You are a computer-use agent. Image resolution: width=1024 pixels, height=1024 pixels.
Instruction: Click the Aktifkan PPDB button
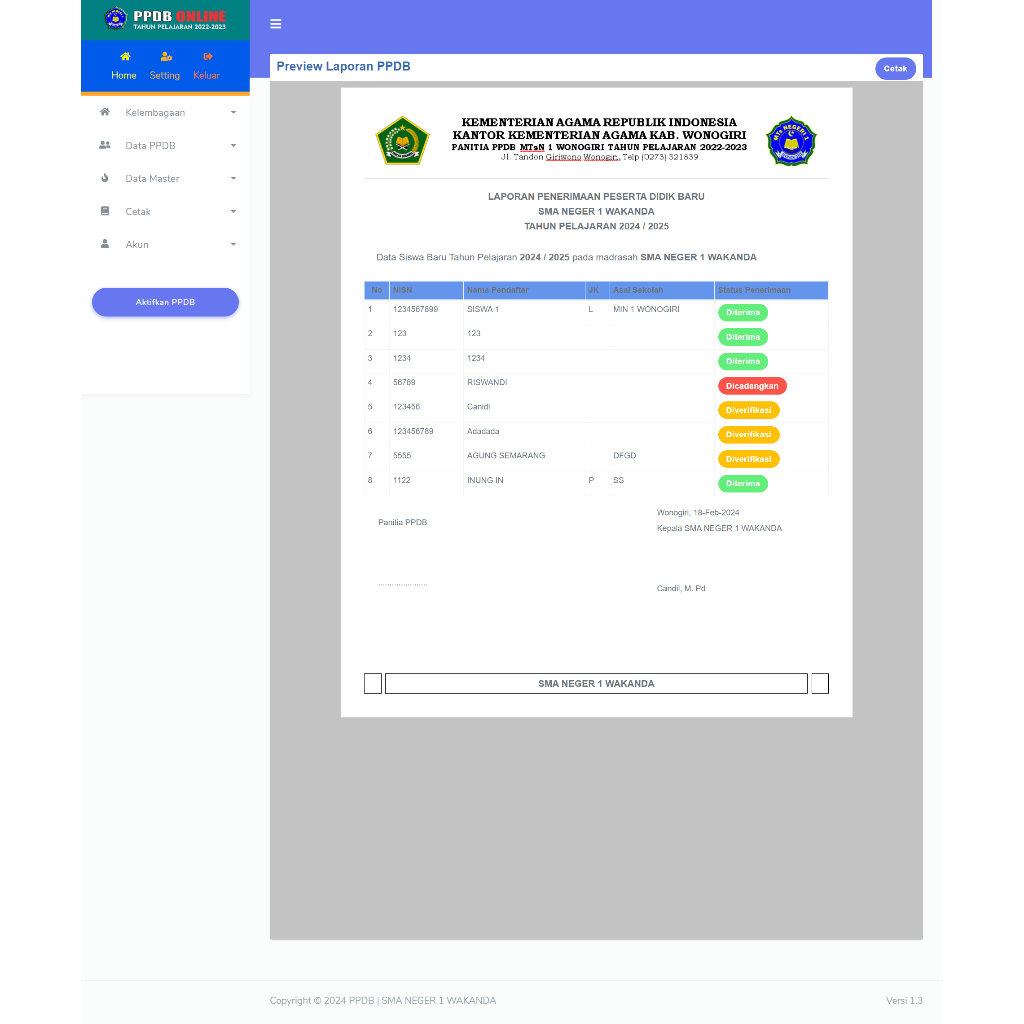tap(165, 302)
